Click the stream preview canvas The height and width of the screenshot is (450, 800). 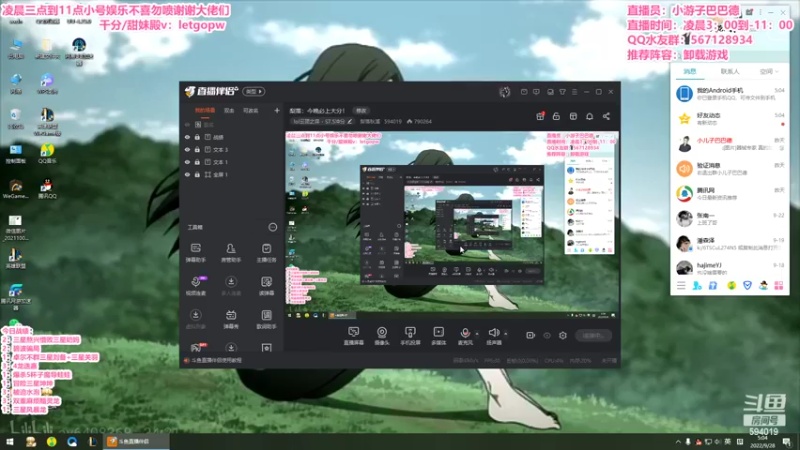[452, 226]
